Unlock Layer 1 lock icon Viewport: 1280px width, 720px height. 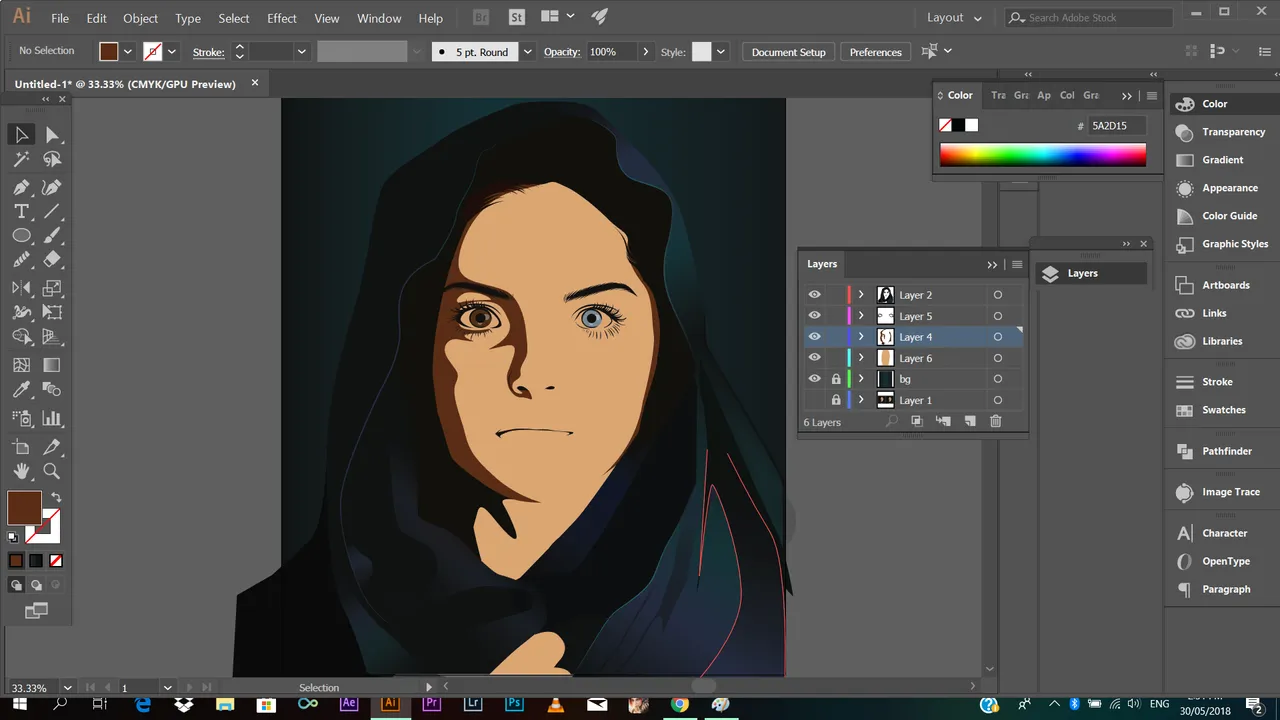[x=836, y=400]
